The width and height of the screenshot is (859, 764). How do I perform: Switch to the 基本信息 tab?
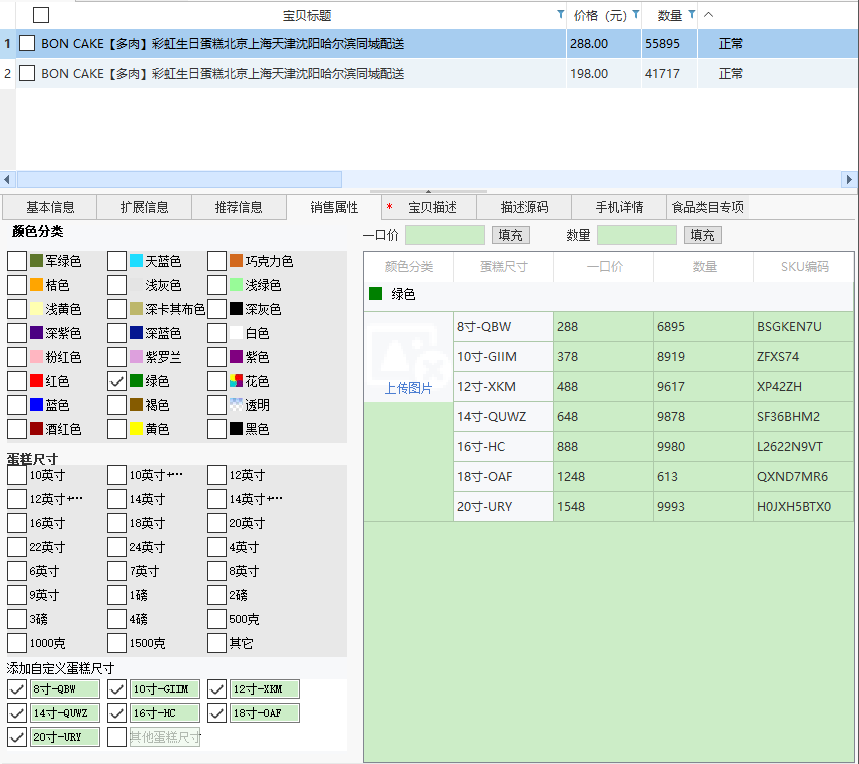50,207
